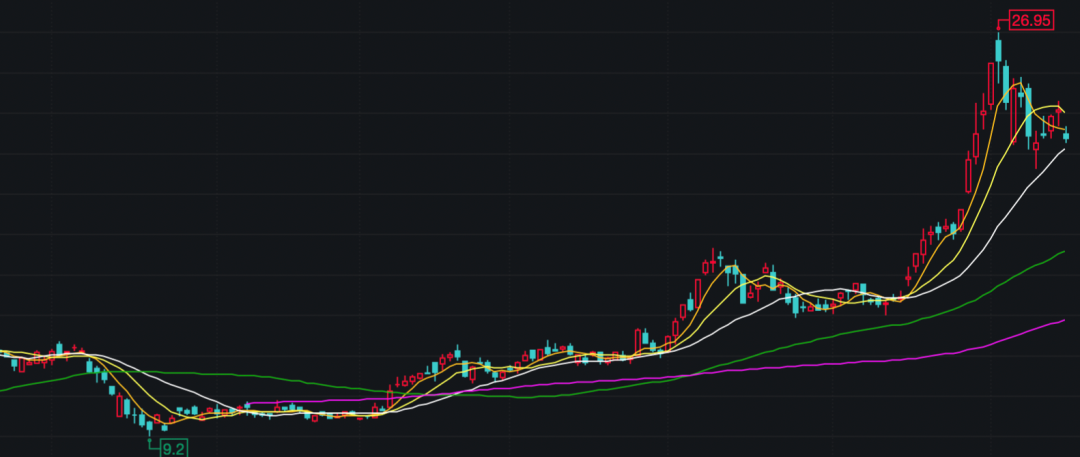This screenshot has height=457, width=1080.
Task: Click the connector line beside the 26.95 label
Action: tap(1003, 21)
